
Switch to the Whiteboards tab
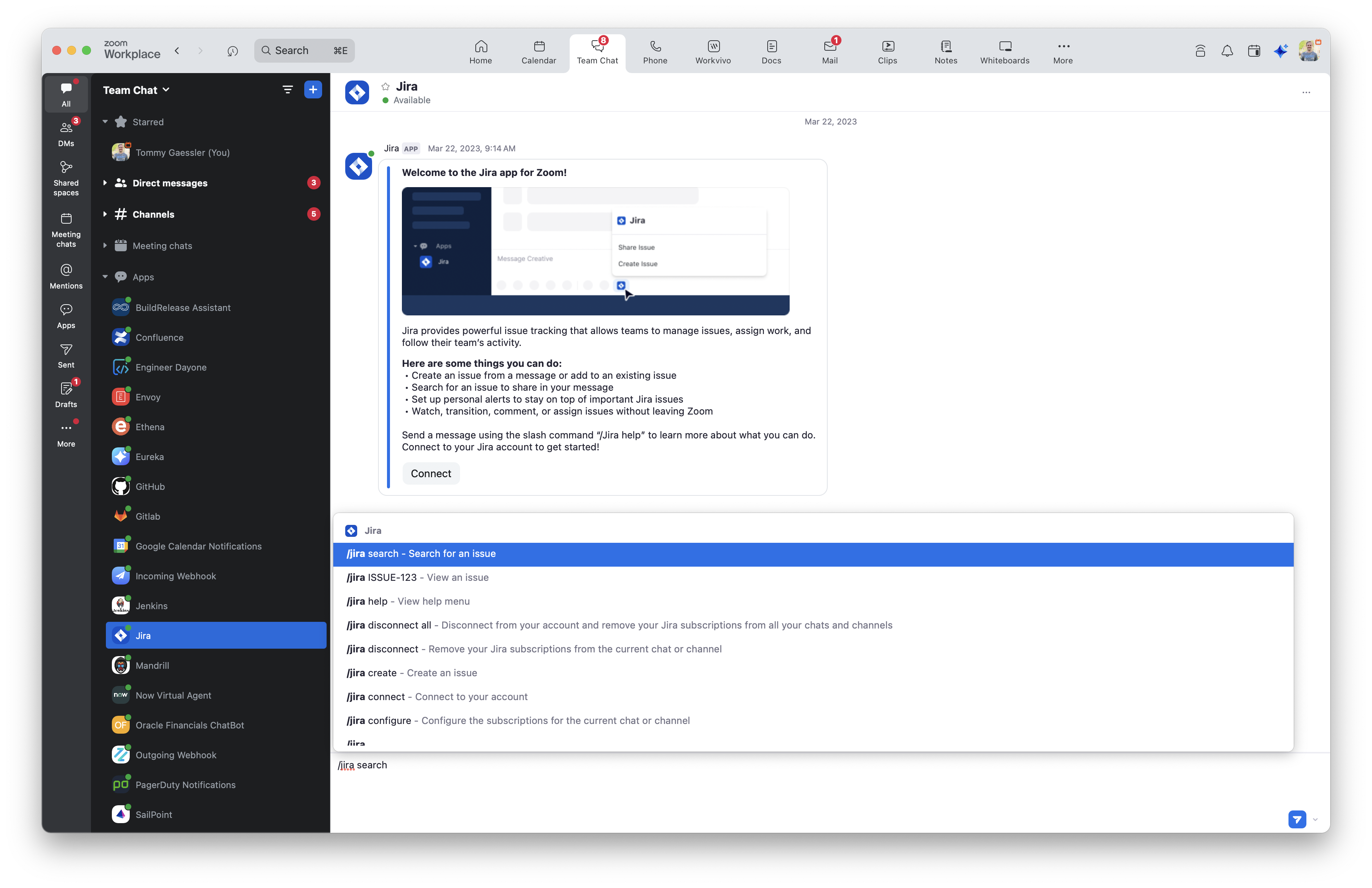[1004, 51]
